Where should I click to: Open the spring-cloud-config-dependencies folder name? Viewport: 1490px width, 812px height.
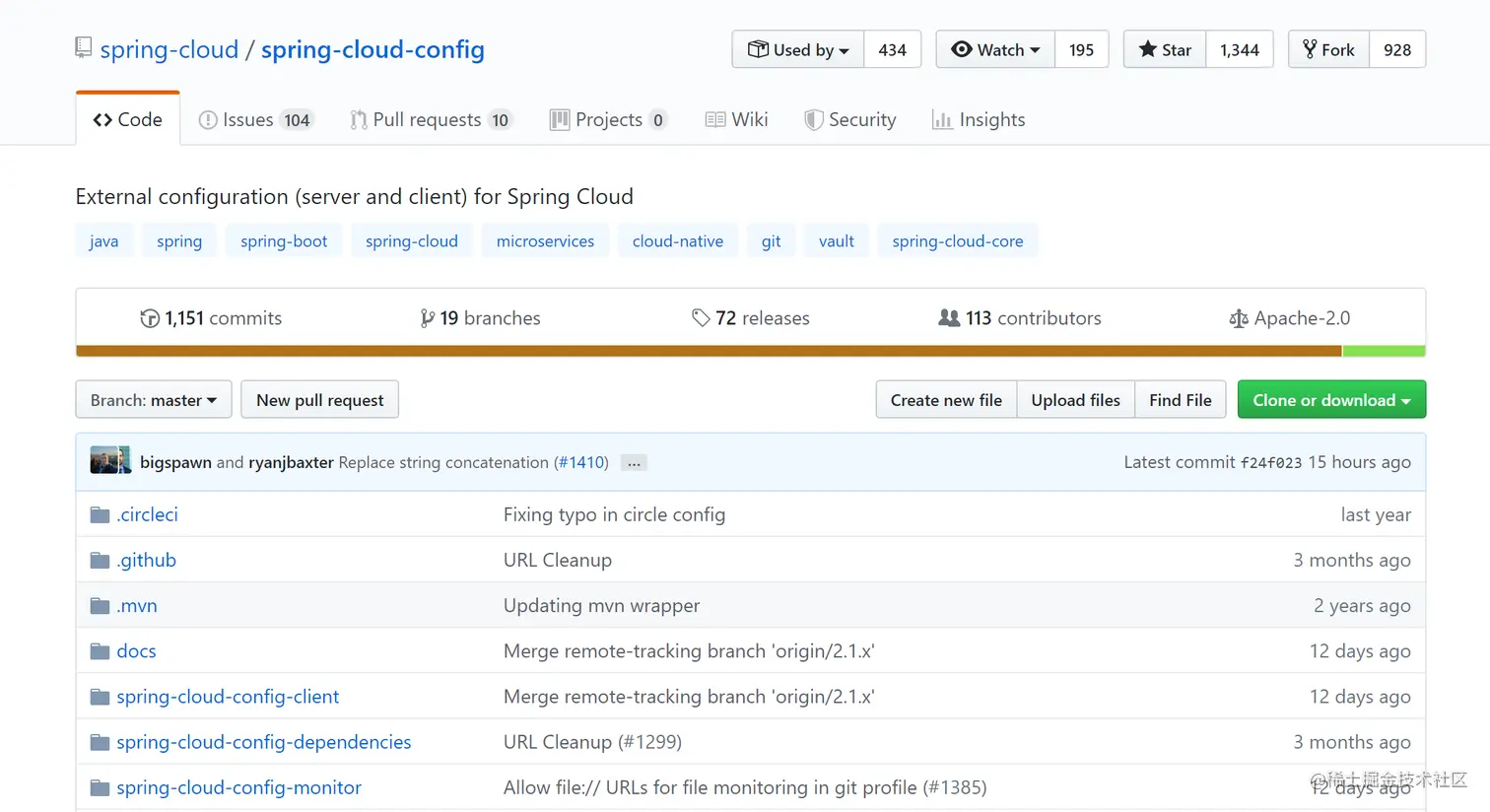tap(264, 742)
